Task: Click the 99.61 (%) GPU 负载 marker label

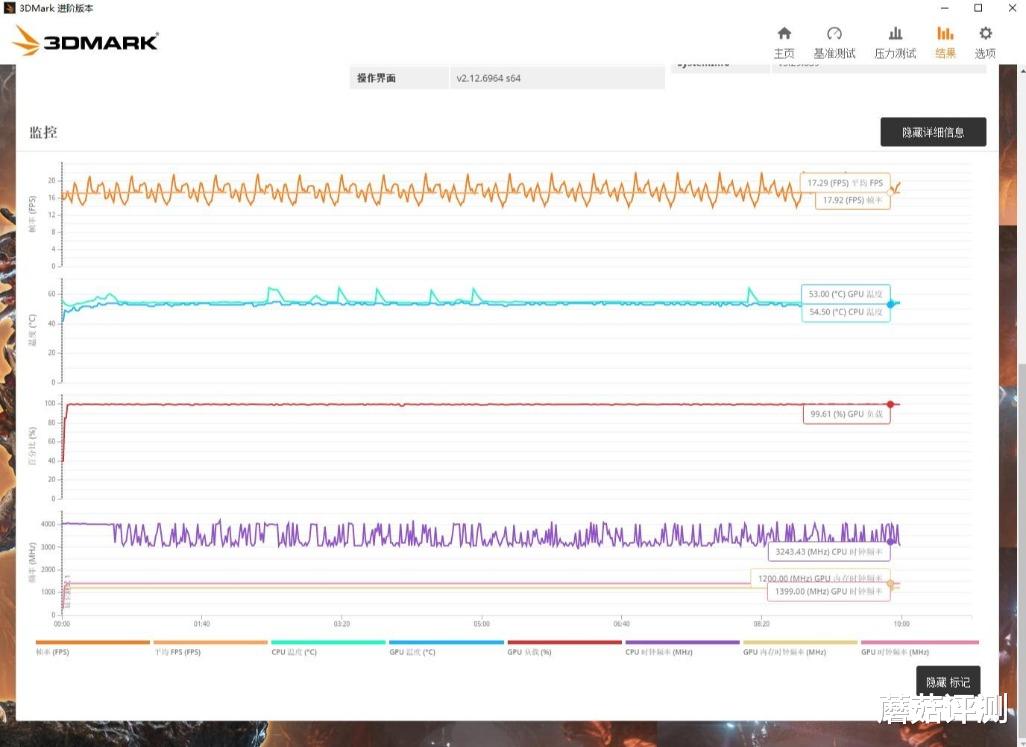Action: 846,414
